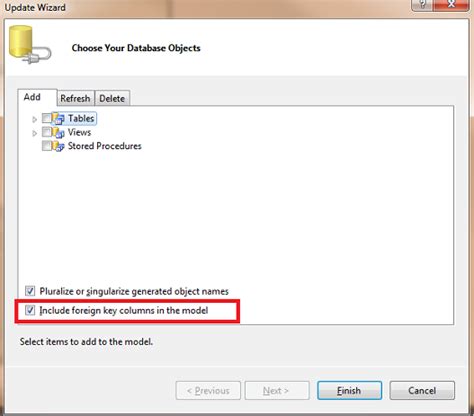Switch to the Add tab
The height and width of the screenshot is (416, 474).
37,97
